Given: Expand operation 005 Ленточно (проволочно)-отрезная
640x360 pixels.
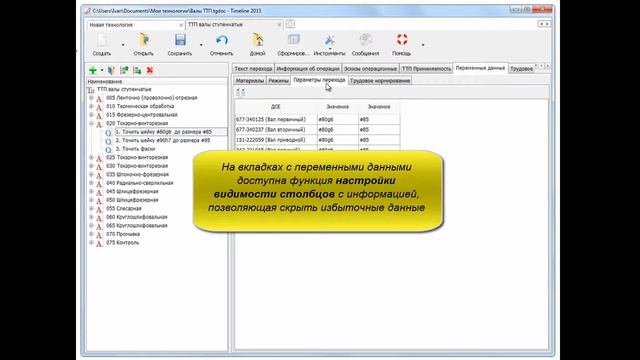Looking at the screenshot, I should tap(91, 98).
